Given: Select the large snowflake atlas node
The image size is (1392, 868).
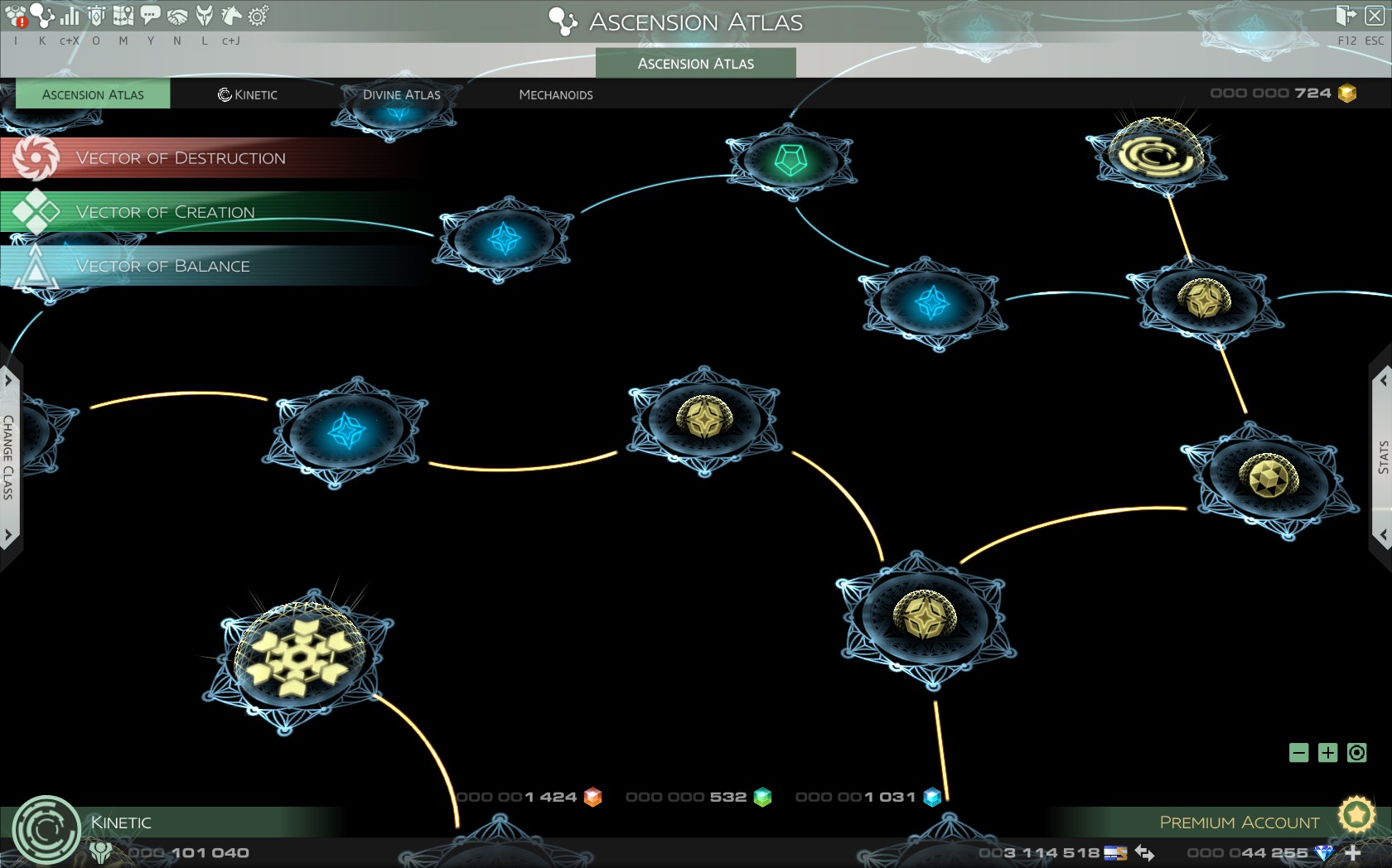Looking at the screenshot, I should 297,659.
